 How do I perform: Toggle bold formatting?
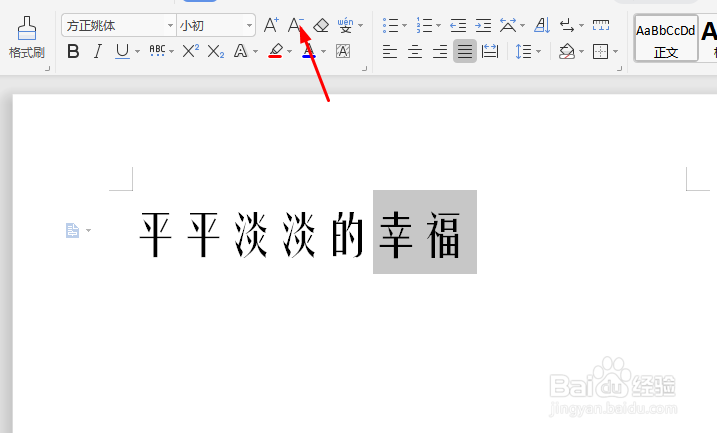[73, 51]
